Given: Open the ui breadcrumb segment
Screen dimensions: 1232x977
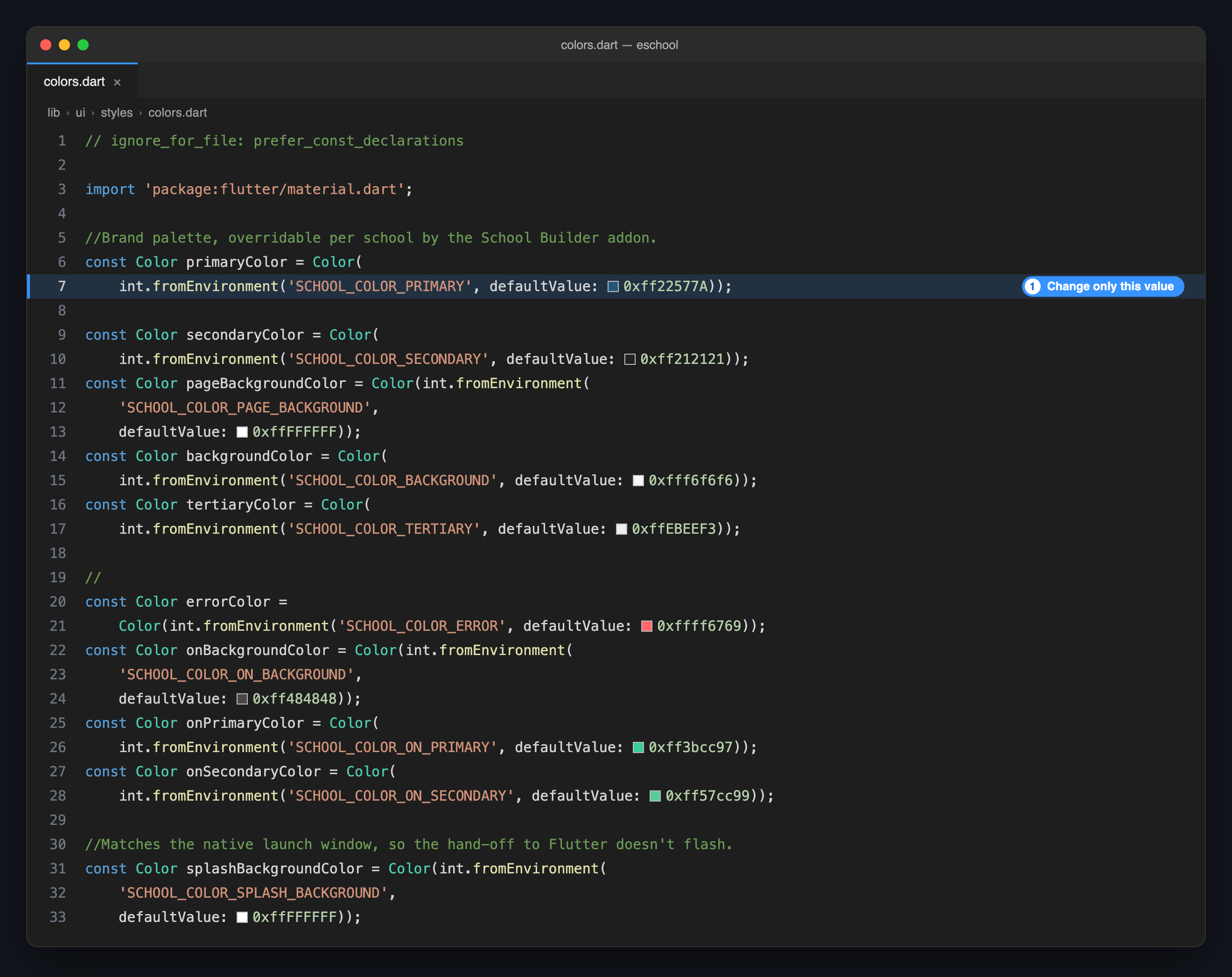Looking at the screenshot, I should [x=81, y=113].
